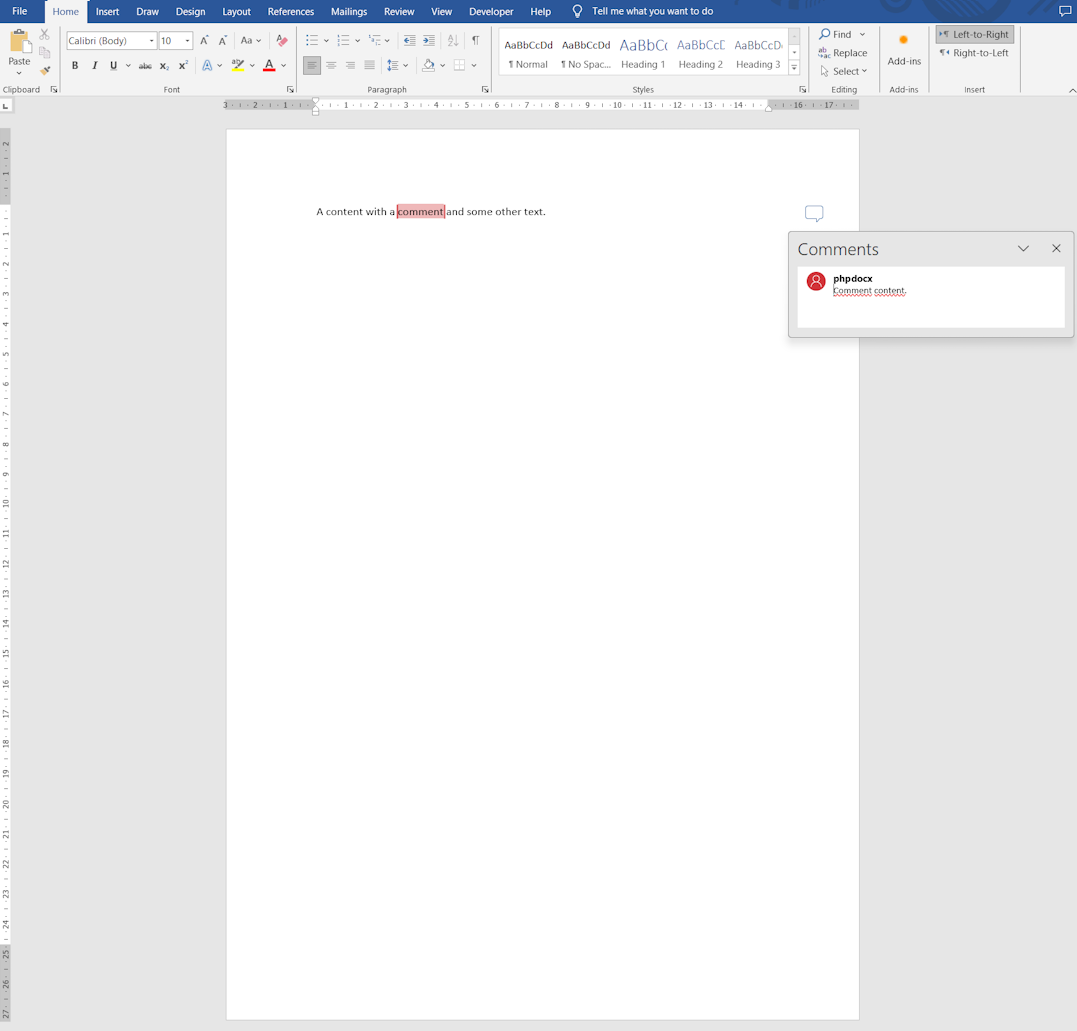
Task: Open the Styles pane launcher
Action: (802, 89)
